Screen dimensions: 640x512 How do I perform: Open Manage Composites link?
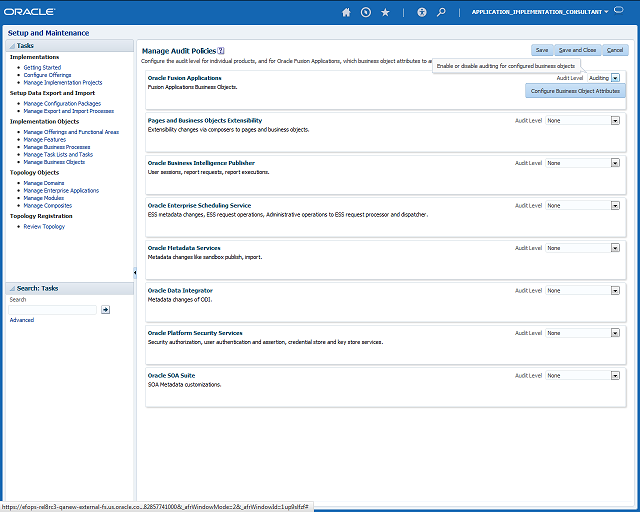point(48,205)
